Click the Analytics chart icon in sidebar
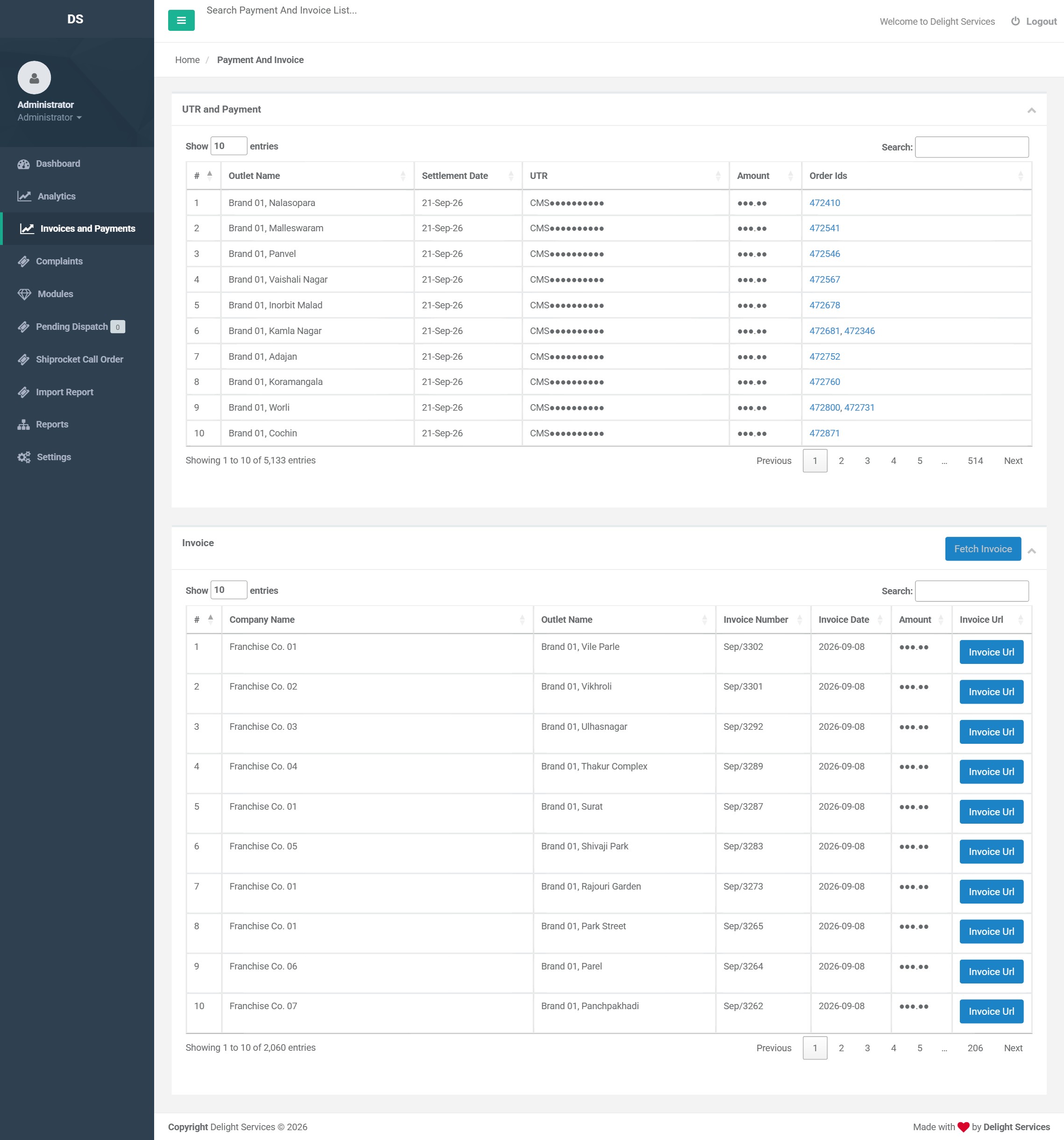1064x1140 pixels. pyautogui.click(x=24, y=196)
